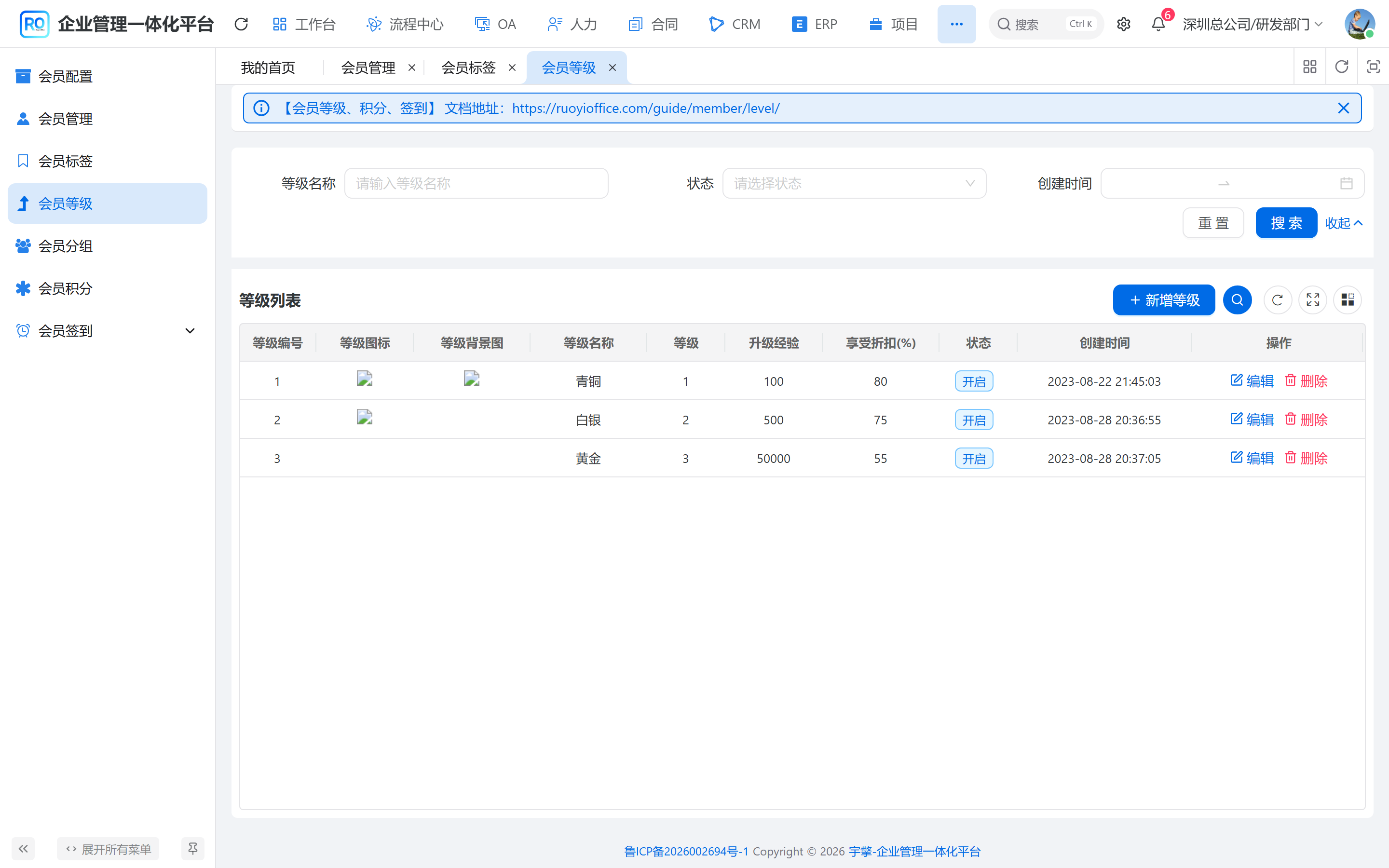
Task: Click the 重置 button
Action: (x=1213, y=223)
